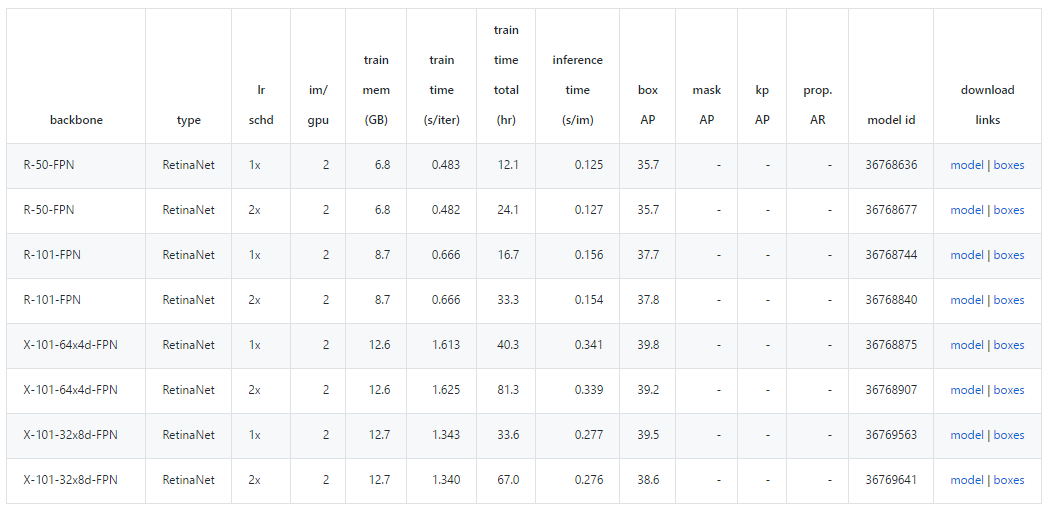
Task: Click the backbone column header
Action: (x=76, y=120)
